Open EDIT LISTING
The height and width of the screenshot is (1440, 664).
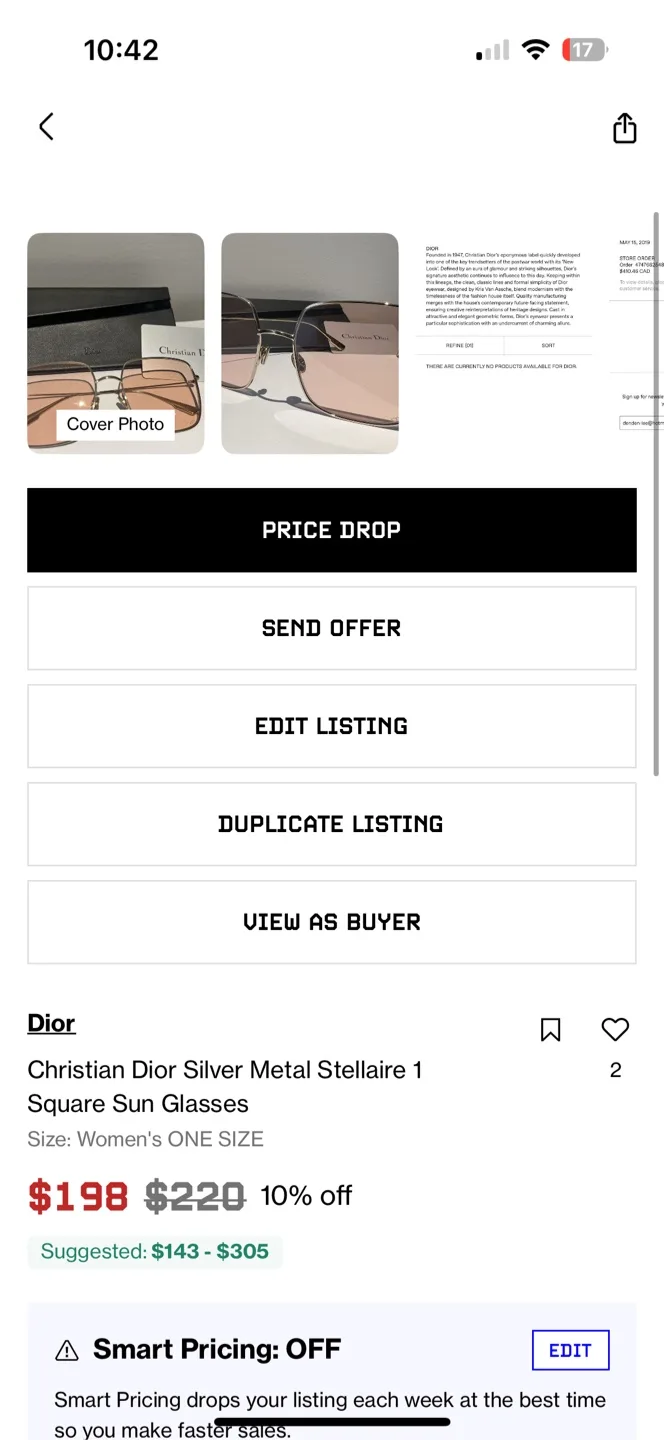pyautogui.click(x=331, y=726)
